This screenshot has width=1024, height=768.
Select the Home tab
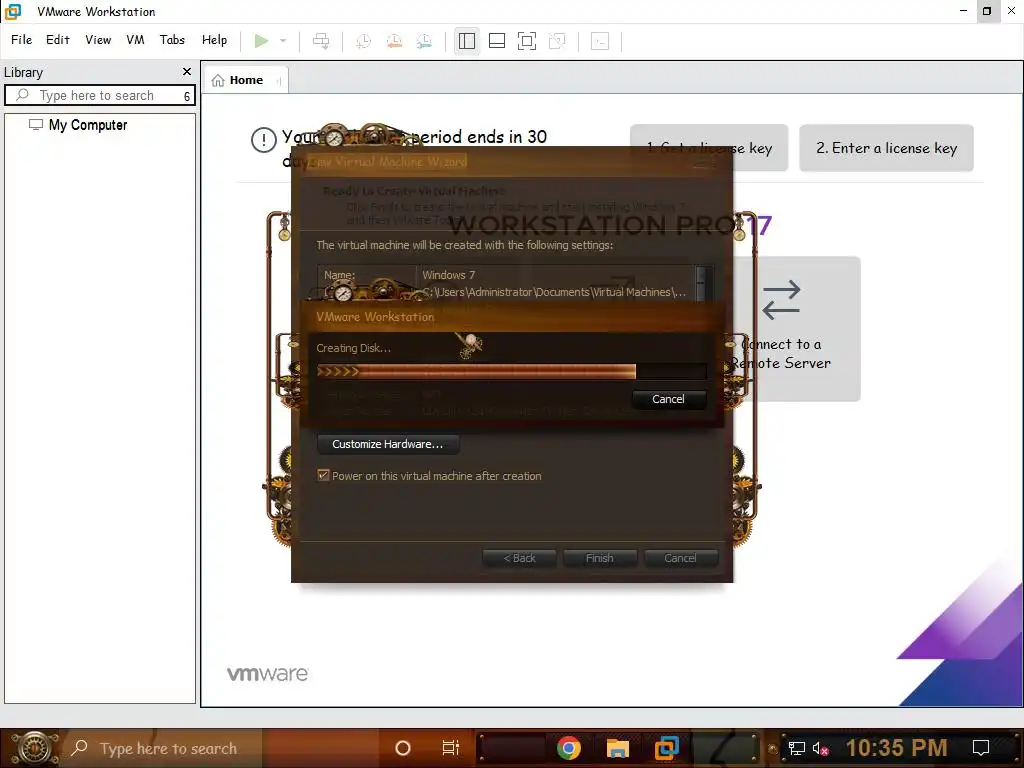(245, 80)
